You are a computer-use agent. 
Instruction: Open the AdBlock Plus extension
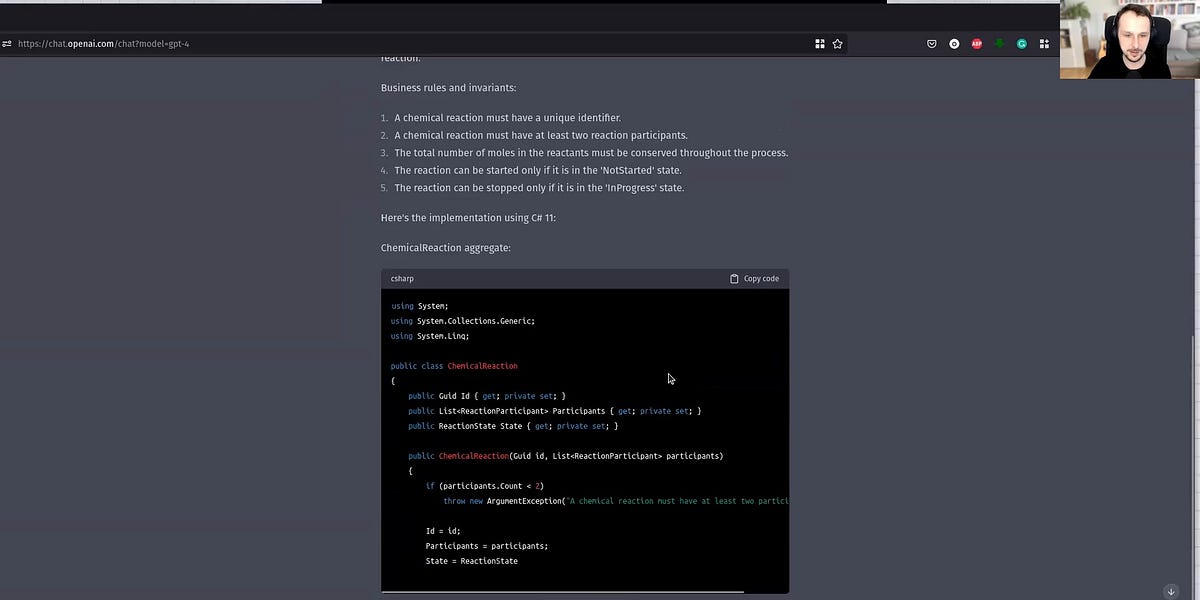point(976,43)
